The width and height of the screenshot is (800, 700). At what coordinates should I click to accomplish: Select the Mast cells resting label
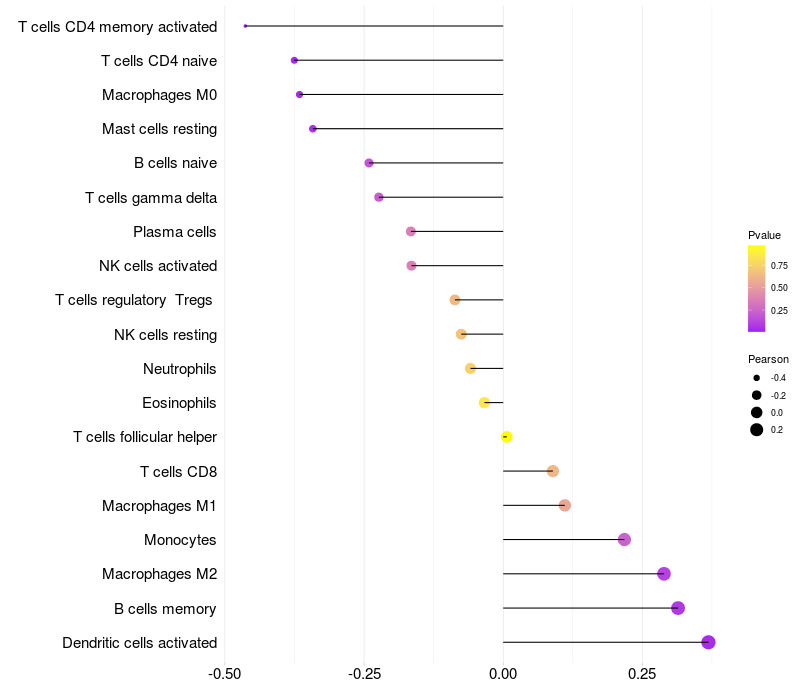[x=159, y=129]
